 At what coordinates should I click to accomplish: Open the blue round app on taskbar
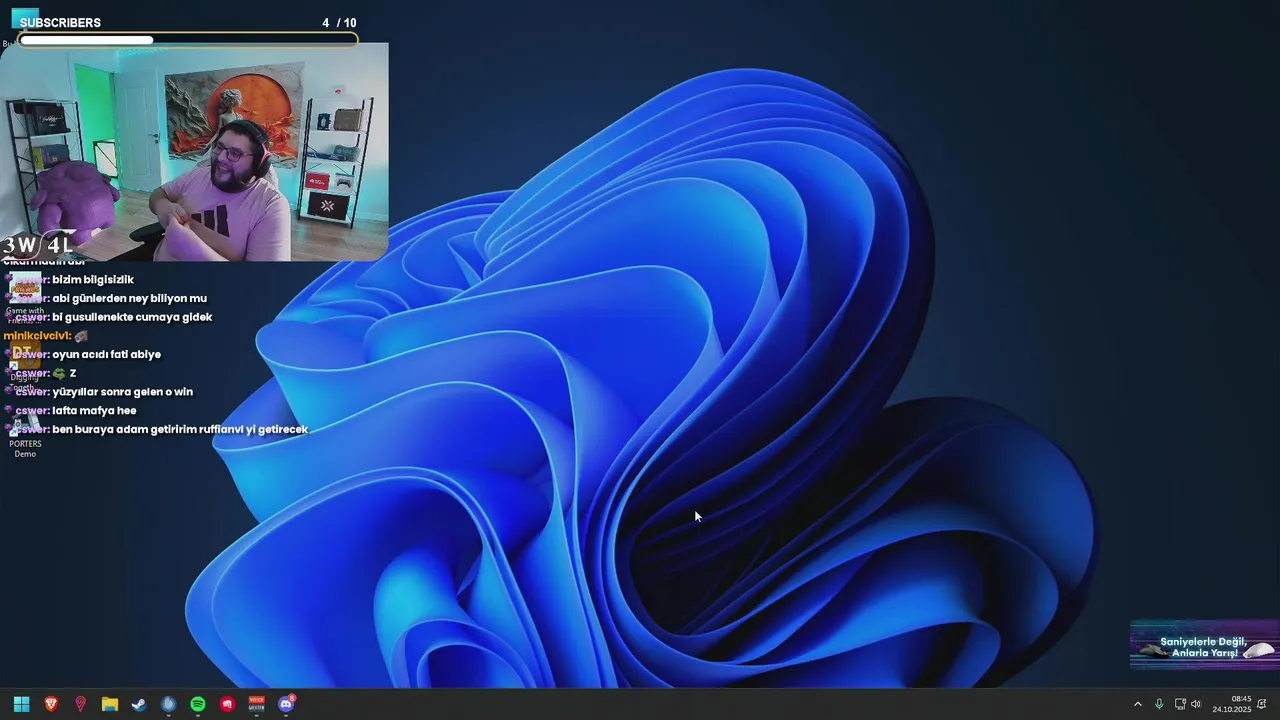pyautogui.click(x=169, y=704)
